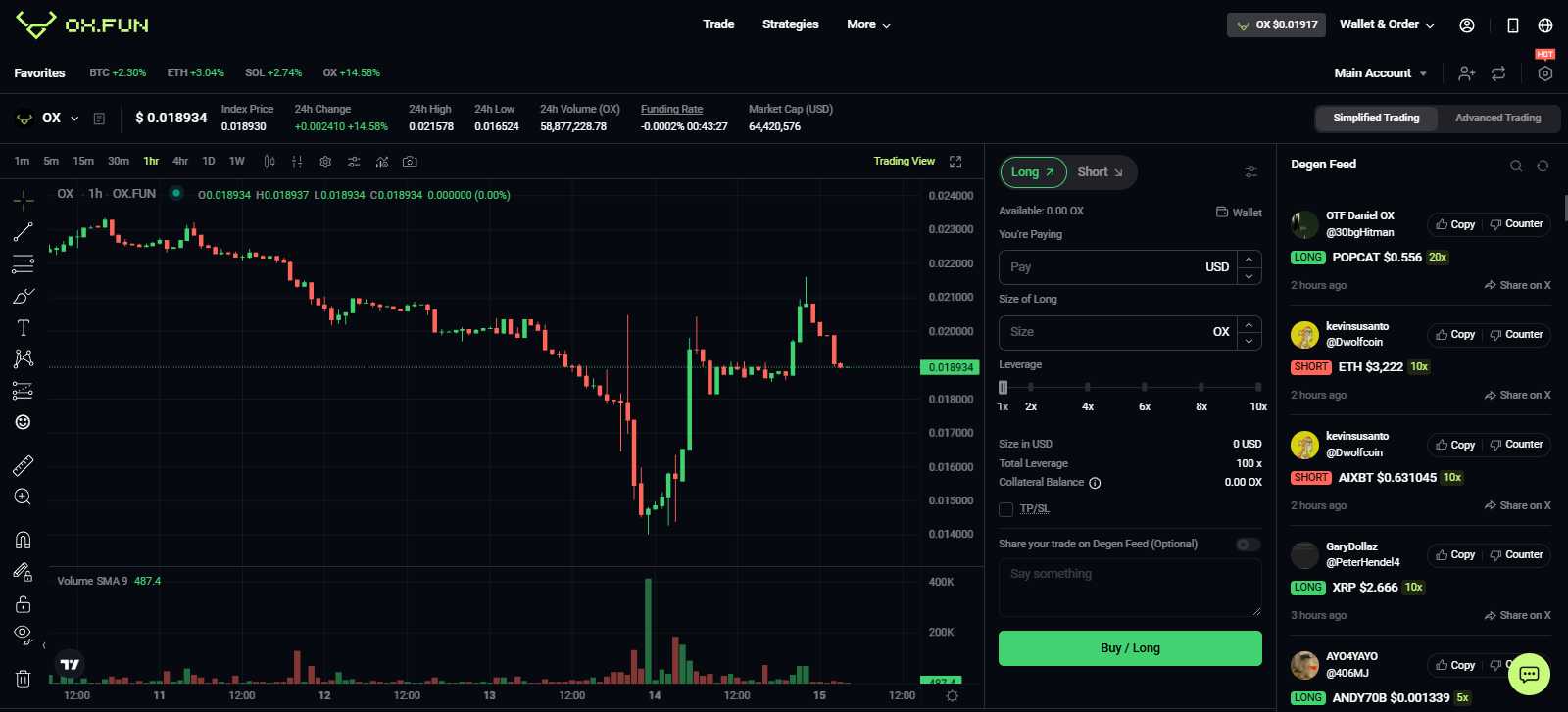Activate the zoom in tool
The image size is (1568, 712).
point(24,497)
